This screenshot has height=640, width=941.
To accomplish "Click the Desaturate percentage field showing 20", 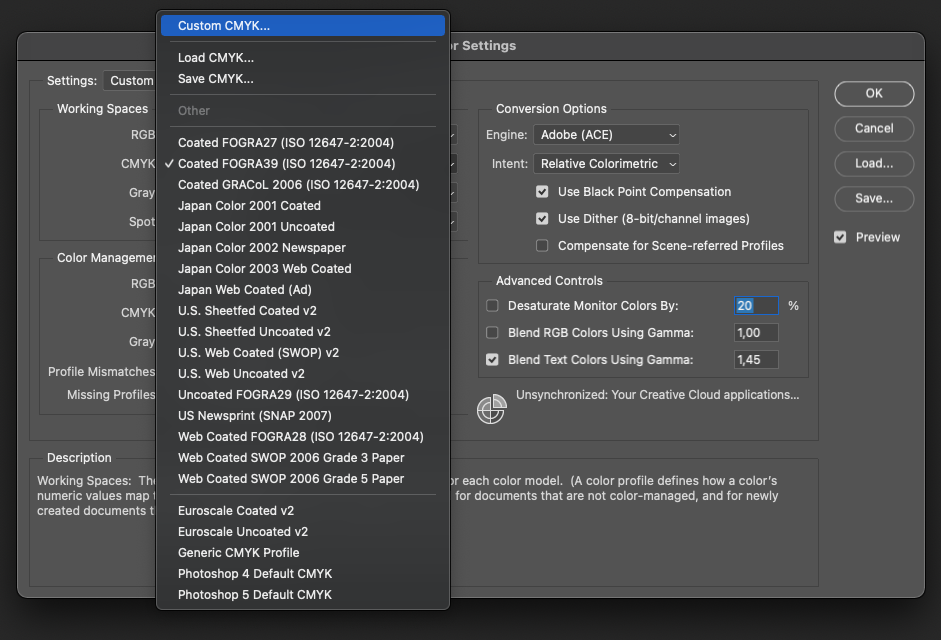I will pyautogui.click(x=756, y=306).
